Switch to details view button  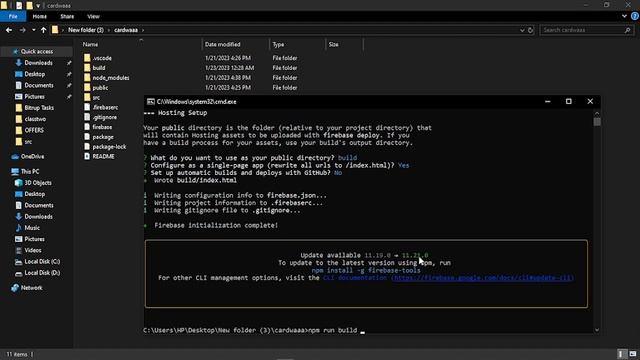[621, 354]
